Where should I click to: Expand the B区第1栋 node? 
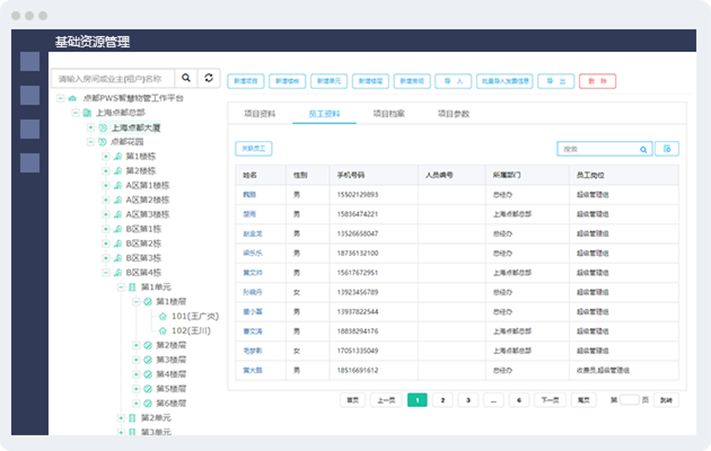106,229
